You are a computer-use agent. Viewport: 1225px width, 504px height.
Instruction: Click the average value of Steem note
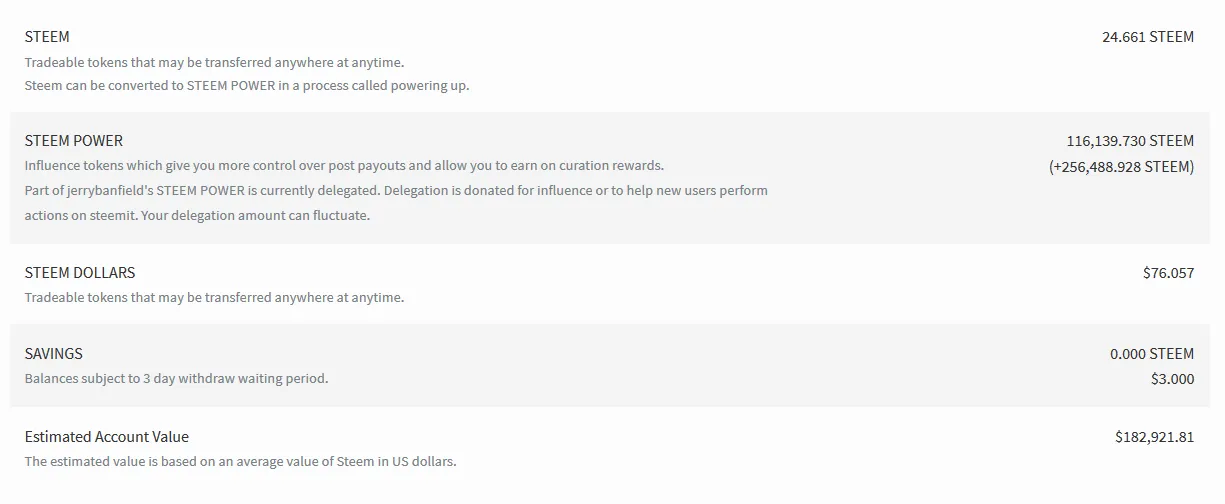click(x=241, y=462)
